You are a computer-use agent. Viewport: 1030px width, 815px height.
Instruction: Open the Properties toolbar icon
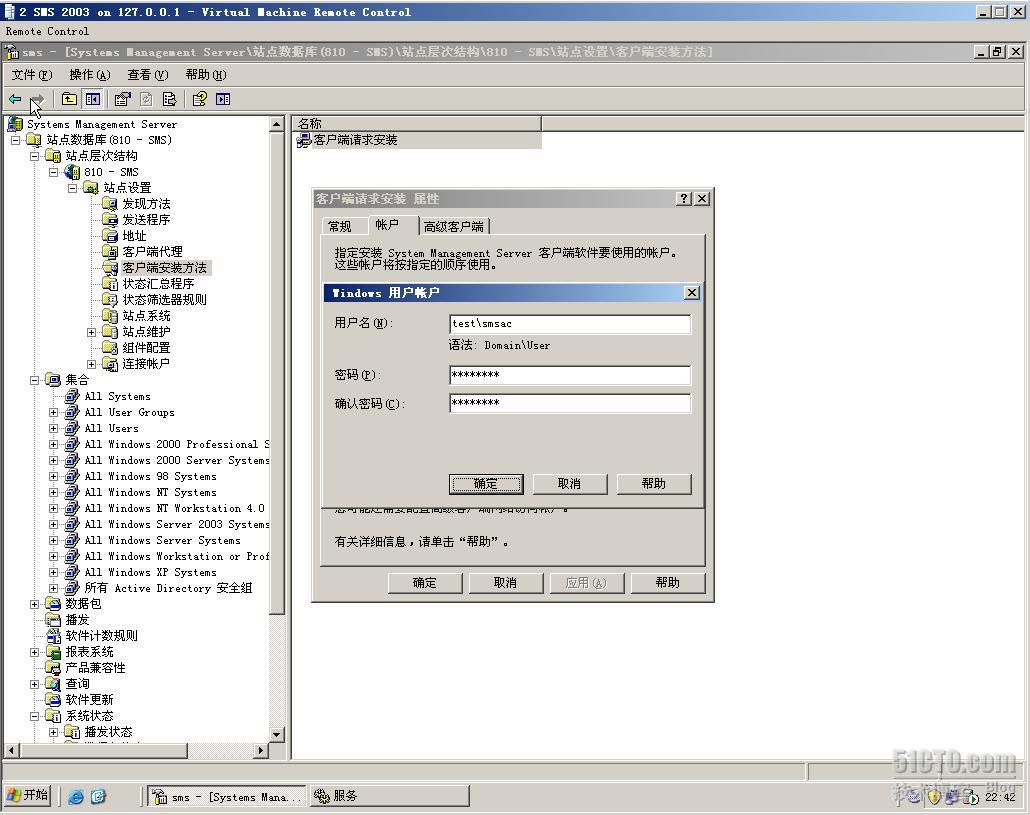(x=122, y=99)
